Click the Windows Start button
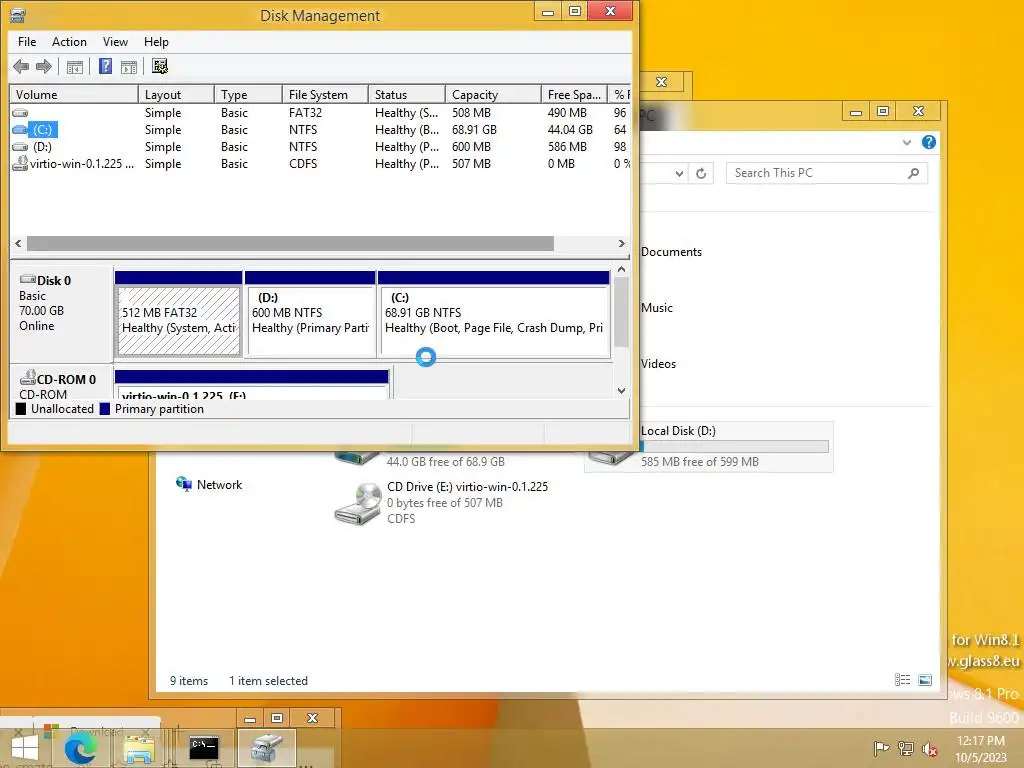This screenshot has height=768, width=1024. 25,748
